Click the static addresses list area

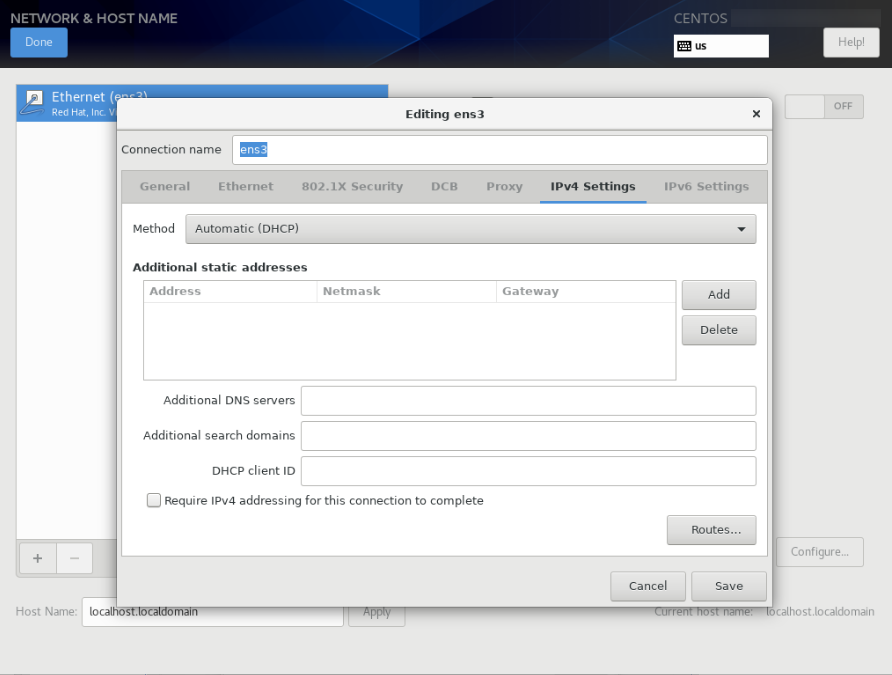410,341
